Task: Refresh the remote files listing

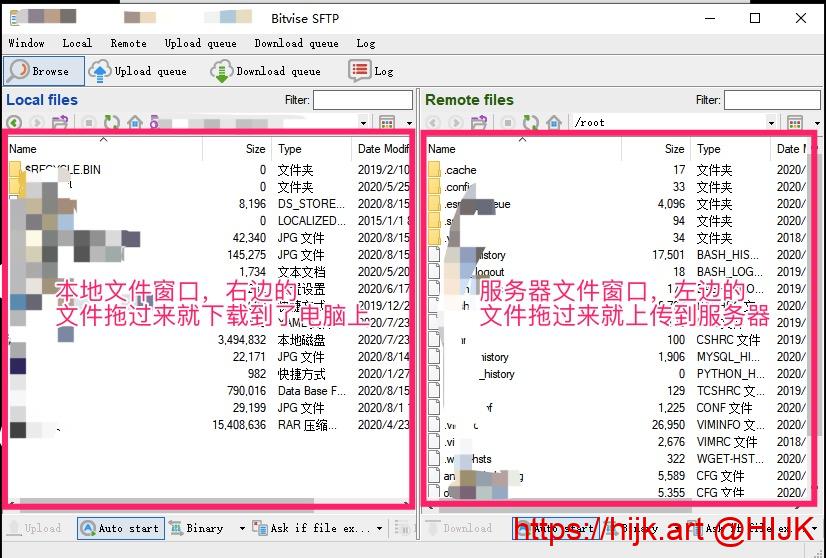Action: [x=531, y=123]
